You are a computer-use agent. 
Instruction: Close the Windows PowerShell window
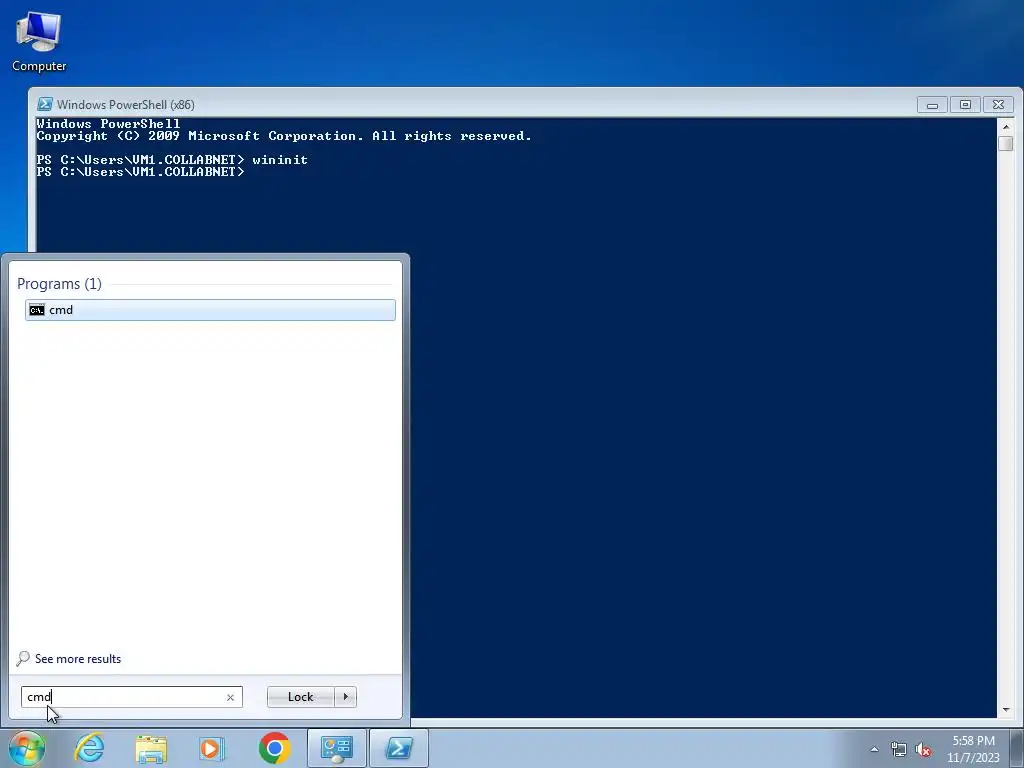[998, 104]
